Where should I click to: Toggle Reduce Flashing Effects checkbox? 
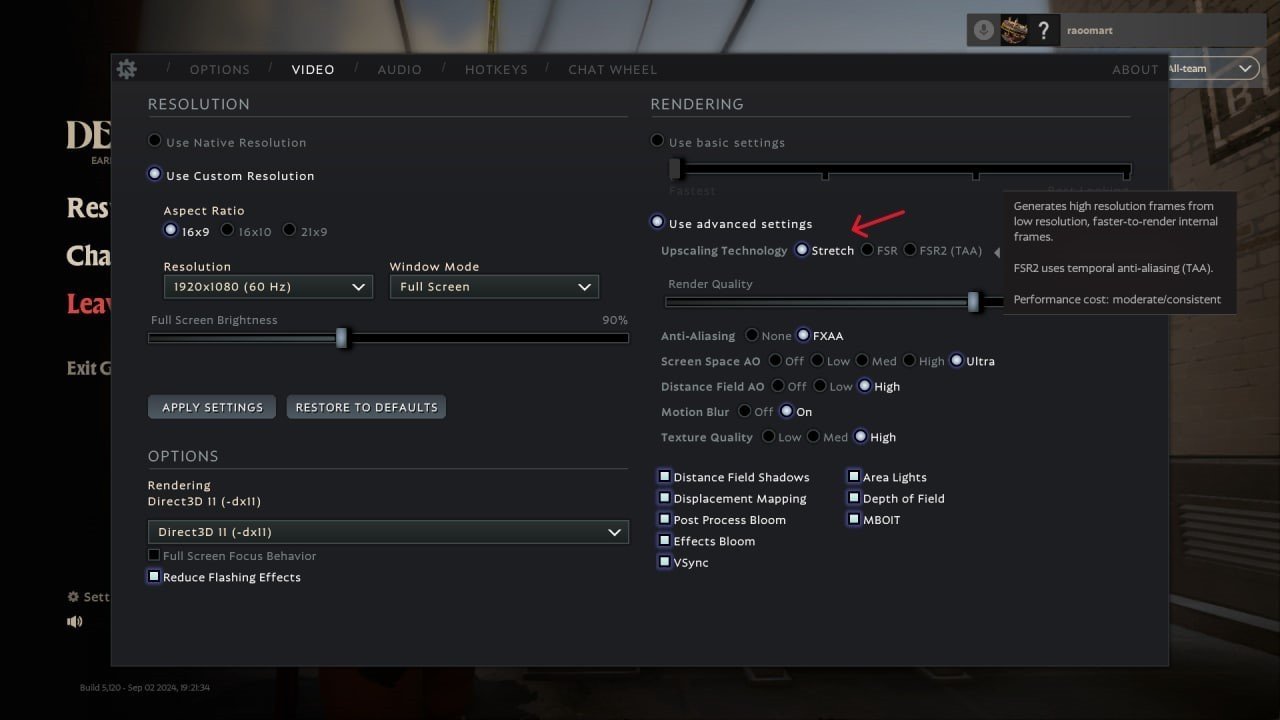coord(154,576)
